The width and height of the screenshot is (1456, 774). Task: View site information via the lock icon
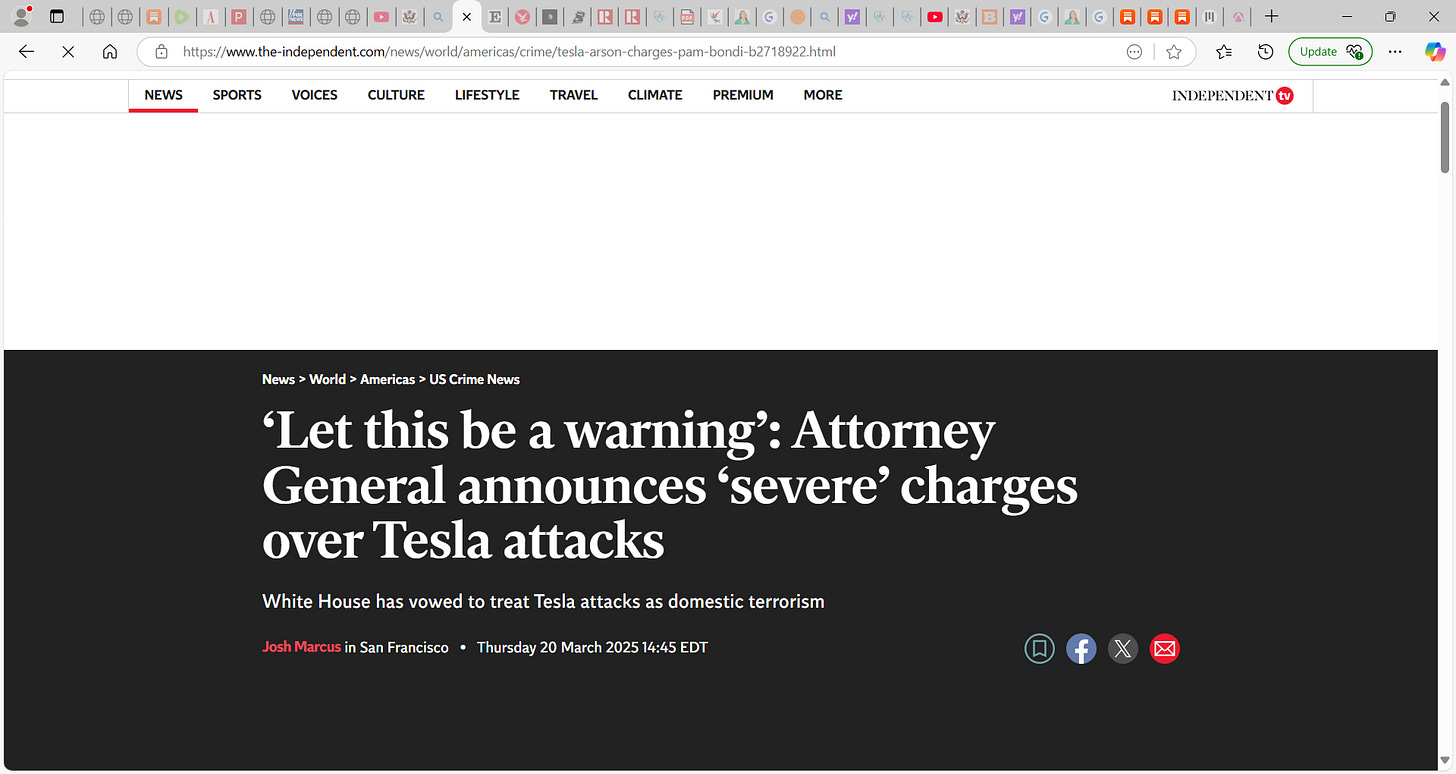161,52
